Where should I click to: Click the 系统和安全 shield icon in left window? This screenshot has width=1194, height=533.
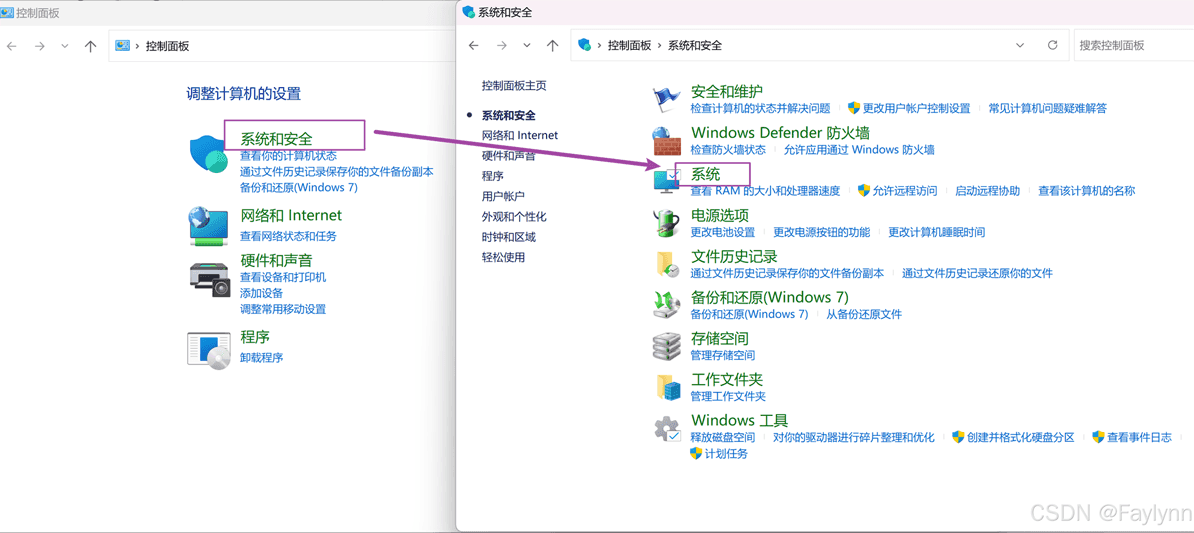point(208,155)
